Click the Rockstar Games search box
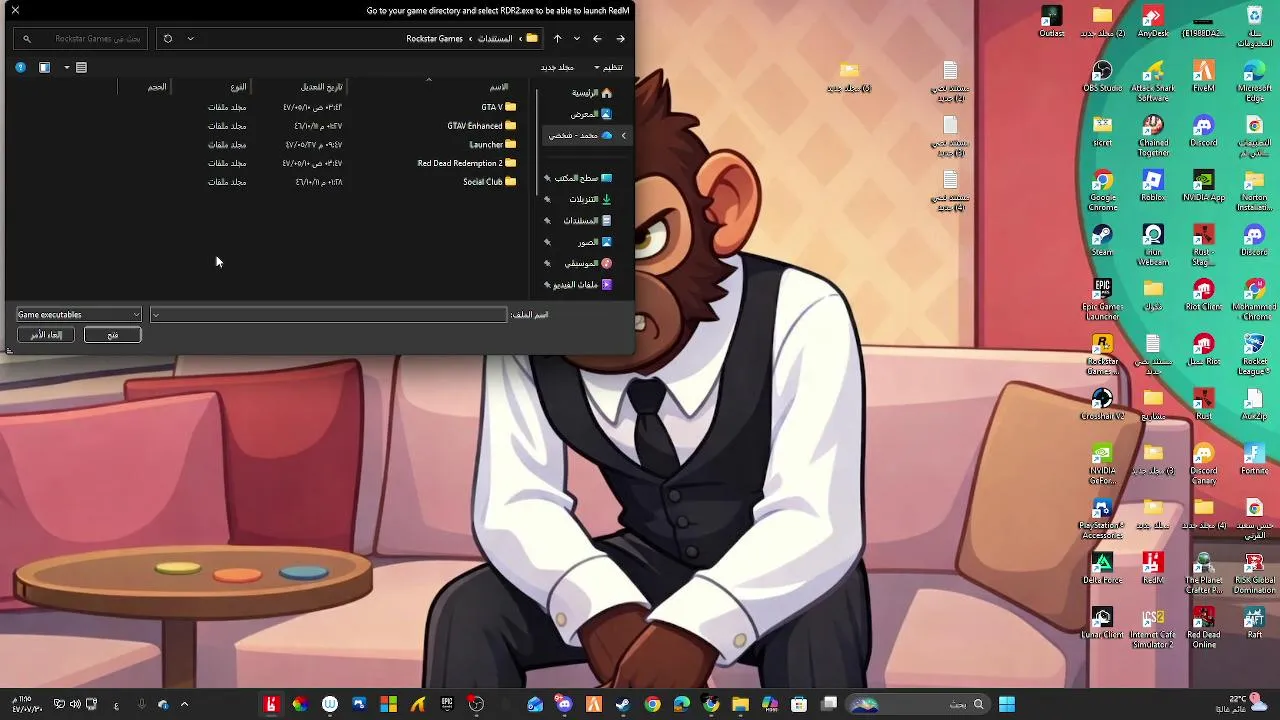The width and height of the screenshot is (1280, 720). point(80,39)
